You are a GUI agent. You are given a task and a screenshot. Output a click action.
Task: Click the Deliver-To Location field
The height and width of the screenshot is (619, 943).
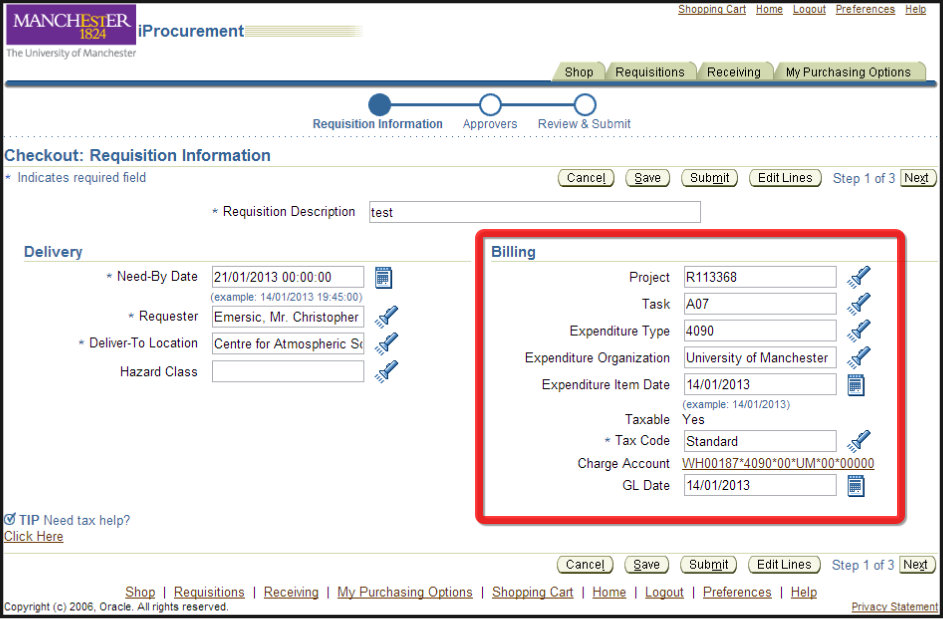tap(288, 343)
